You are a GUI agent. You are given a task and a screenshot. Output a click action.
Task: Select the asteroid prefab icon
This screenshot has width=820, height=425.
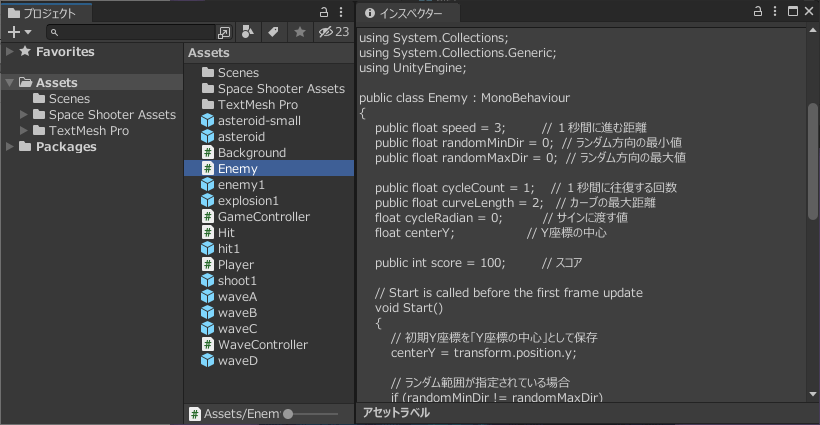point(208,136)
